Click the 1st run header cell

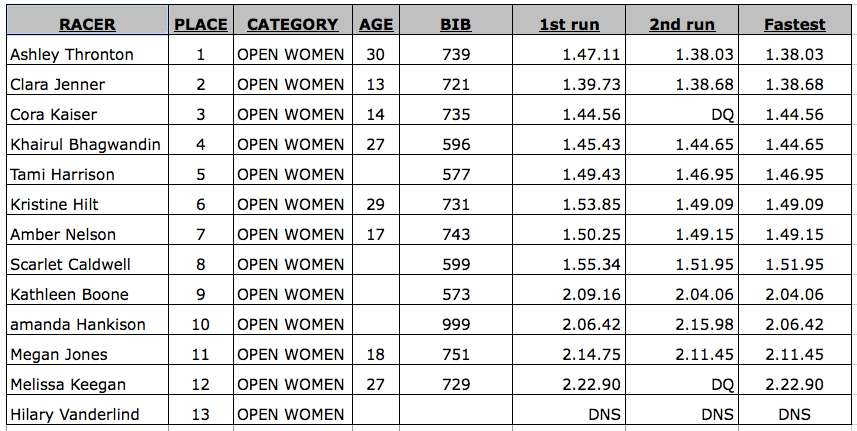[x=569, y=21]
